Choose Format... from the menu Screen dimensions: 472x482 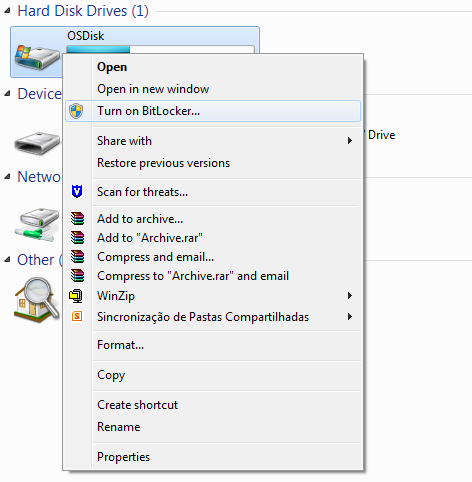213,345
